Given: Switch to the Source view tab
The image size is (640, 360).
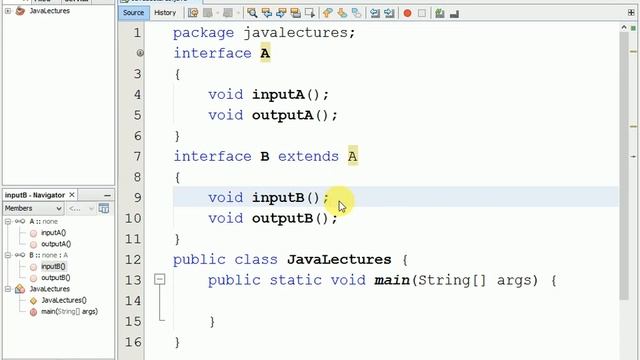Looking at the screenshot, I should [x=133, y=13].
